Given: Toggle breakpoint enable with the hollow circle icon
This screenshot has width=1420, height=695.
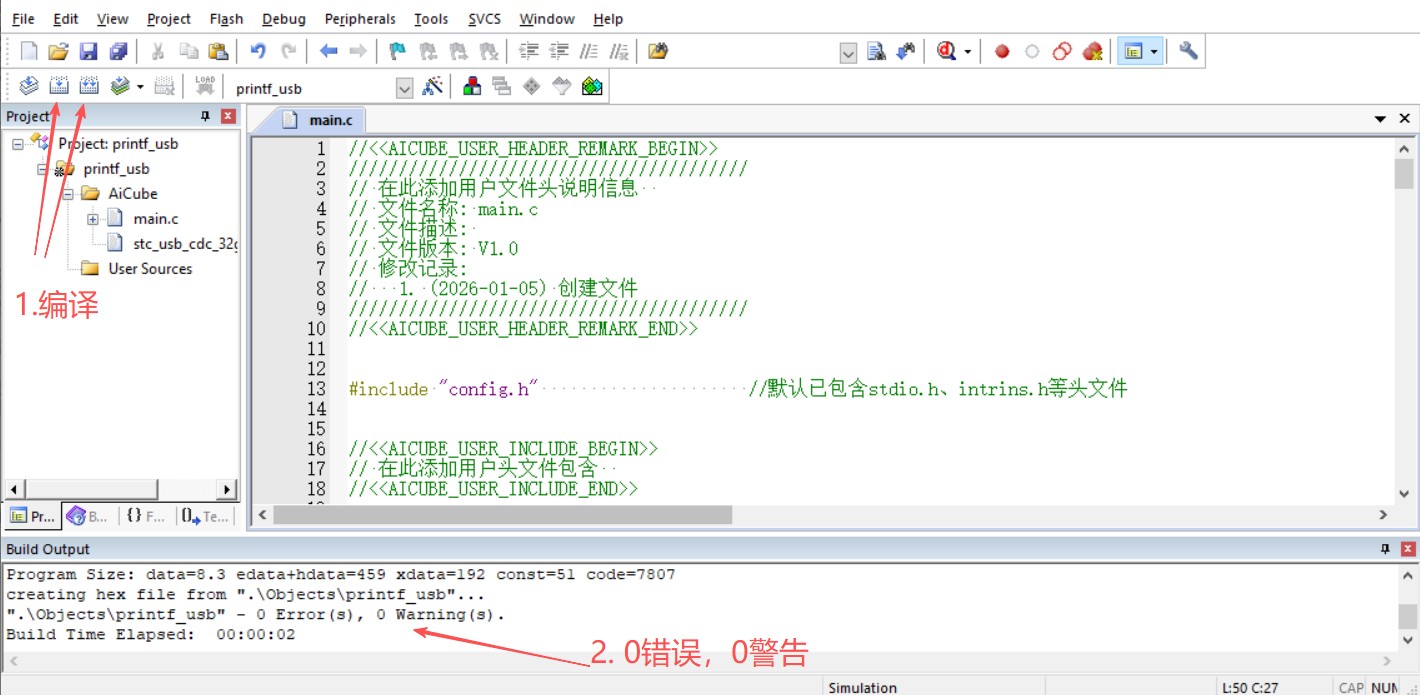Looking at the screenshot, I should [1032, 51].
